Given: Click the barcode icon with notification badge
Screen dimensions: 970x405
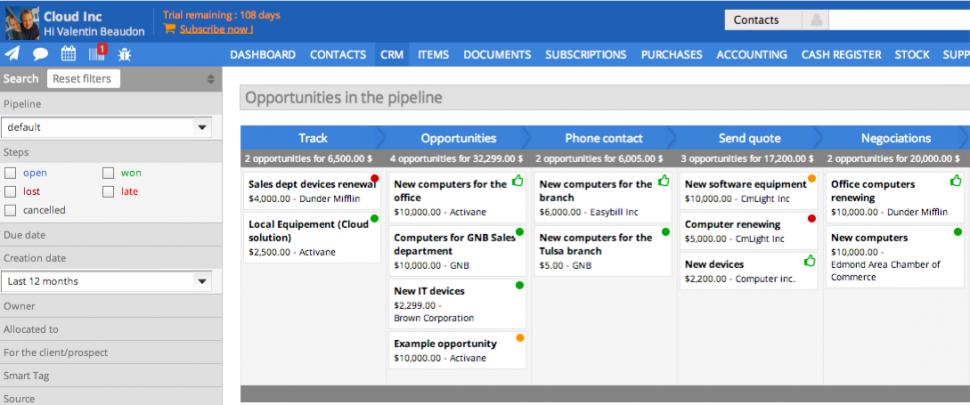Looking at the screenshot, I should tap(97, 54).
